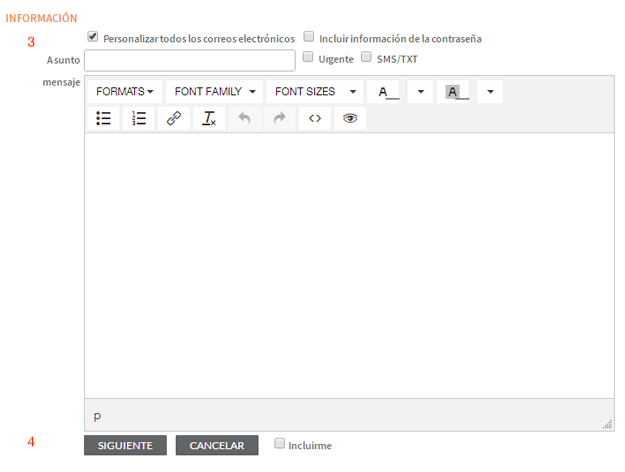Open the source code view icon
625x472 pixels.
(314, 118)
